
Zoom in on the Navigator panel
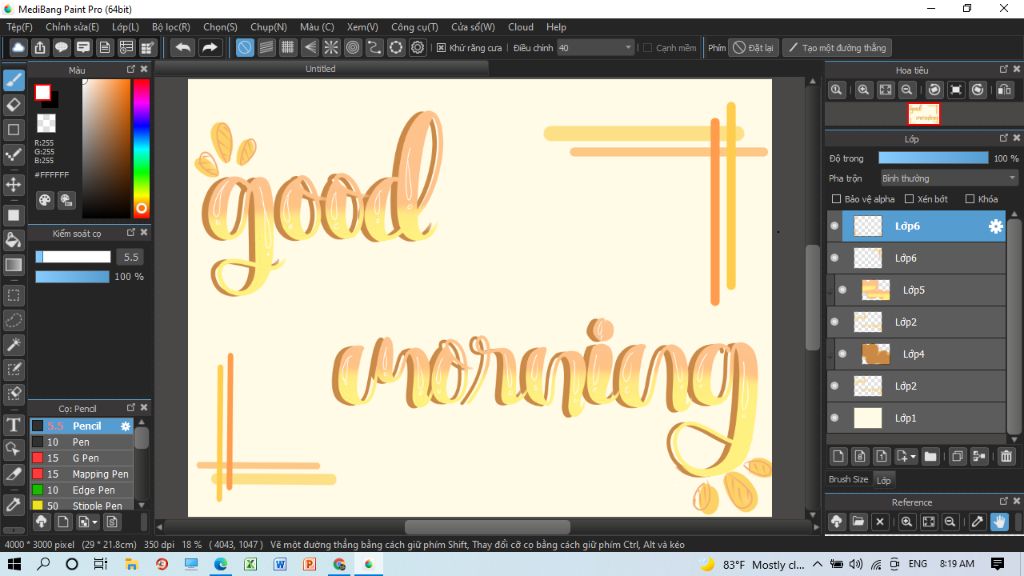point(863,90)
